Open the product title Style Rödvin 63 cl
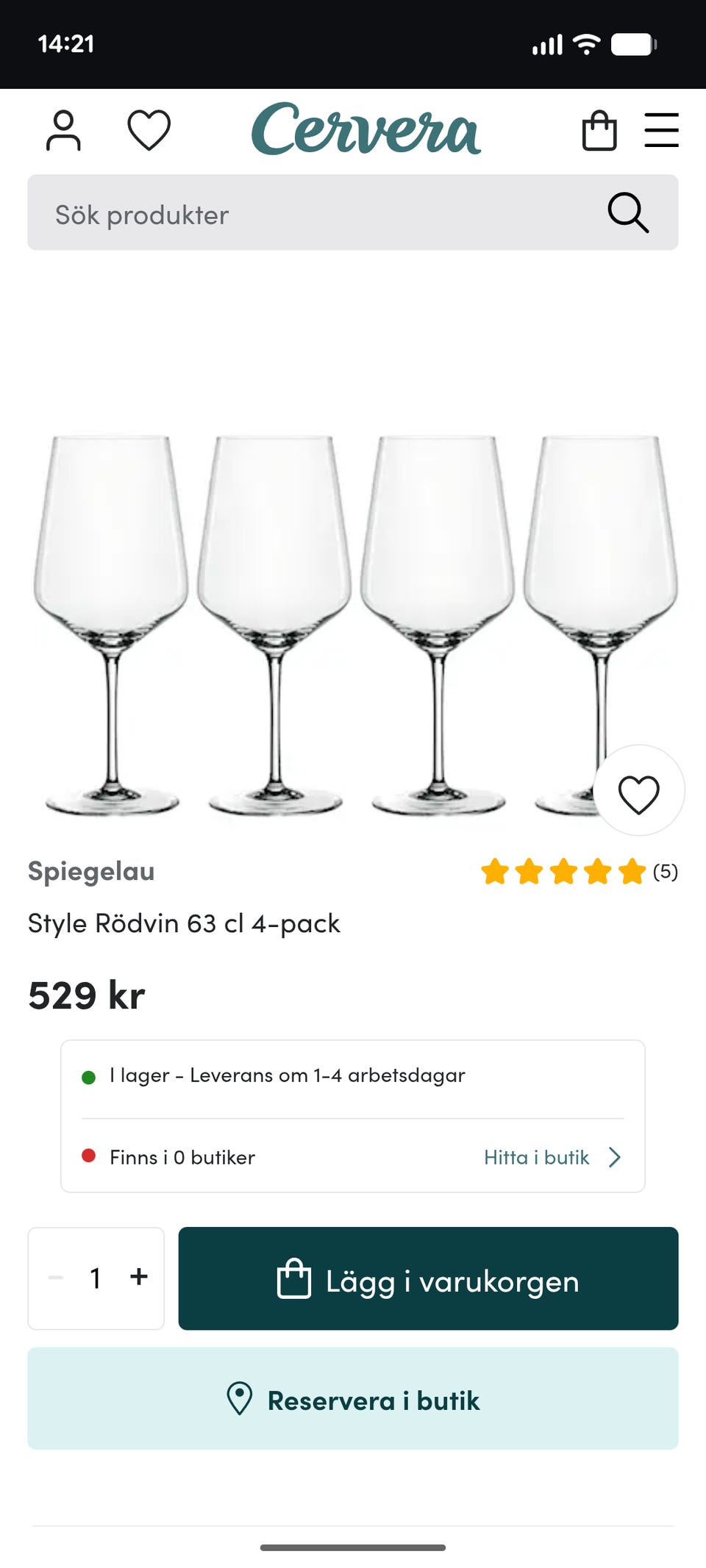 tap(184, 923)
